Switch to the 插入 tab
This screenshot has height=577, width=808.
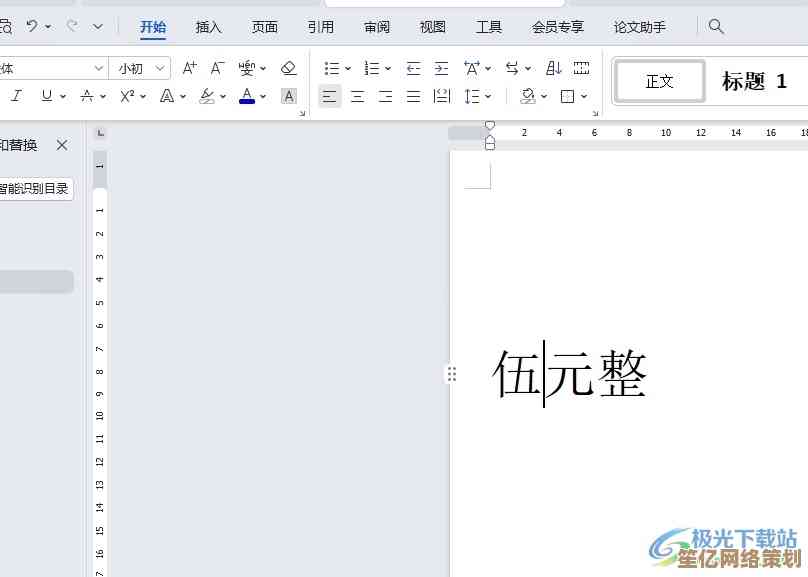coord(208,27)
